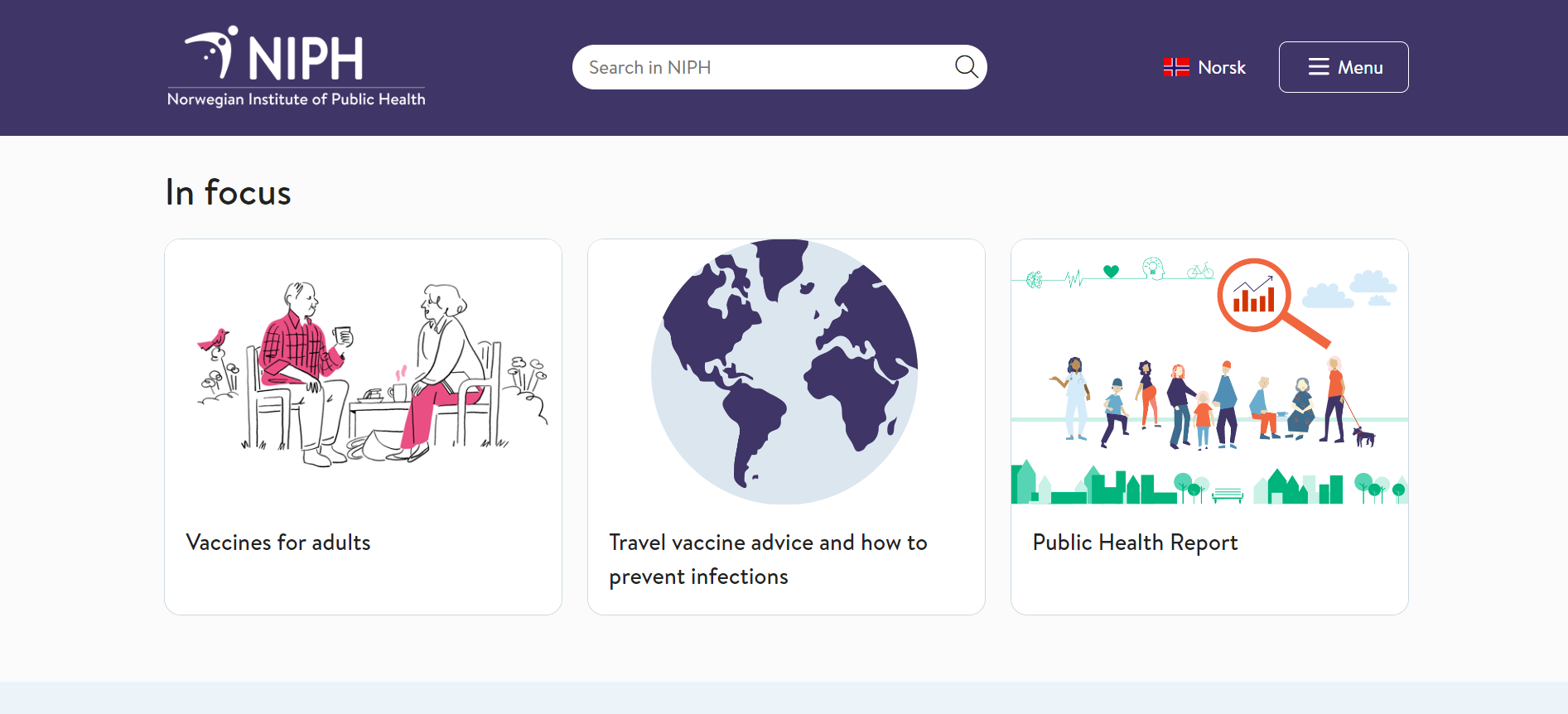
Task: Open the Public Health Report title
Action: click(x=1134, y=543)
